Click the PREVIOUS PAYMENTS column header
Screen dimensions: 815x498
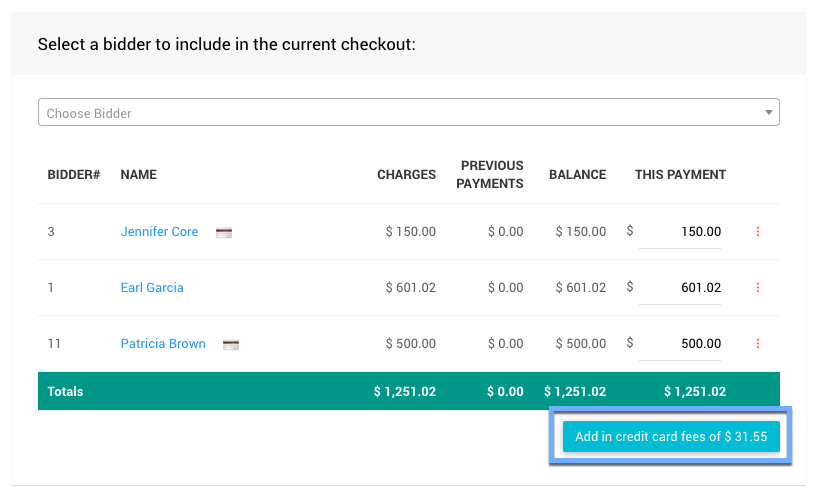click(x=491, y=175)
